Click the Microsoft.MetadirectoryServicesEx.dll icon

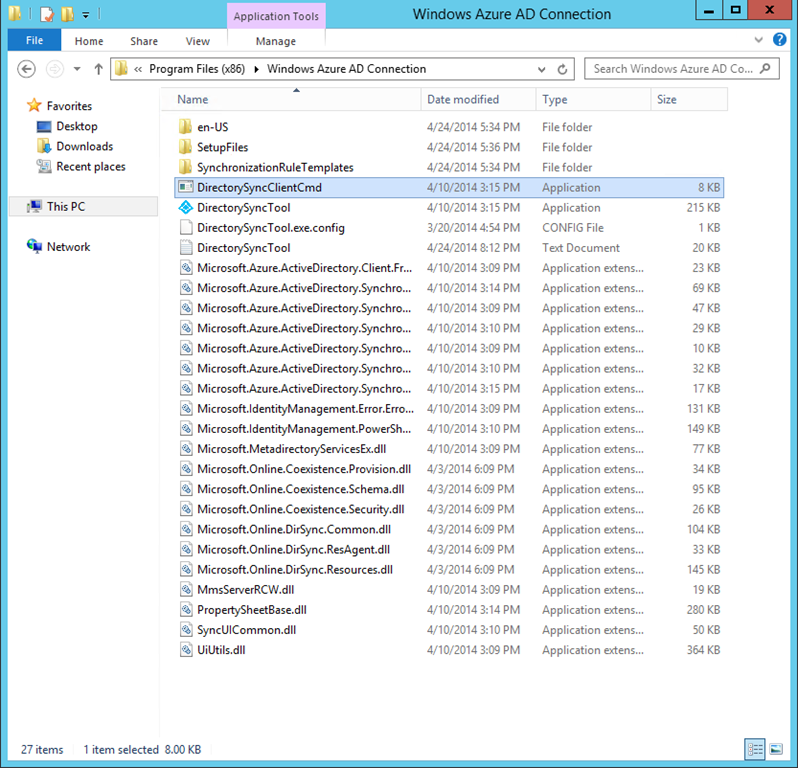tap(186, 449)
